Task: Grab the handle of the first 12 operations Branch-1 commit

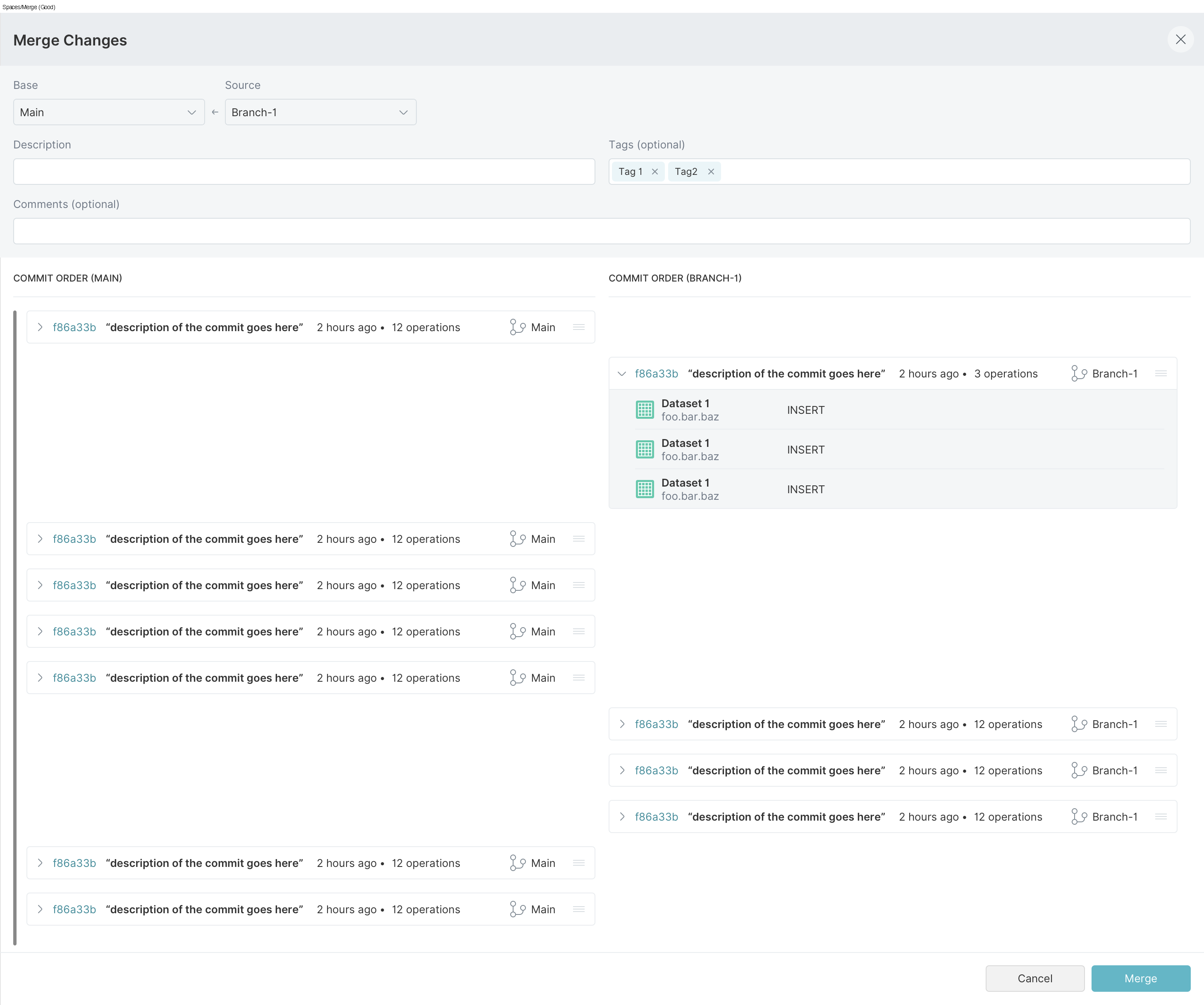Action: (1161, 723)
